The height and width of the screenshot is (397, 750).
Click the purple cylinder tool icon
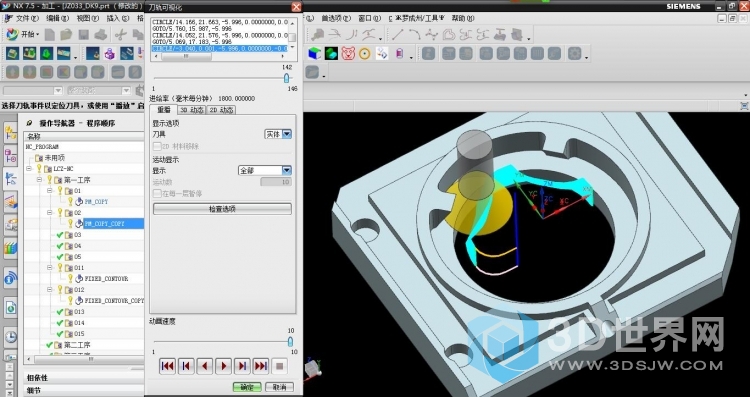[399, 53]
